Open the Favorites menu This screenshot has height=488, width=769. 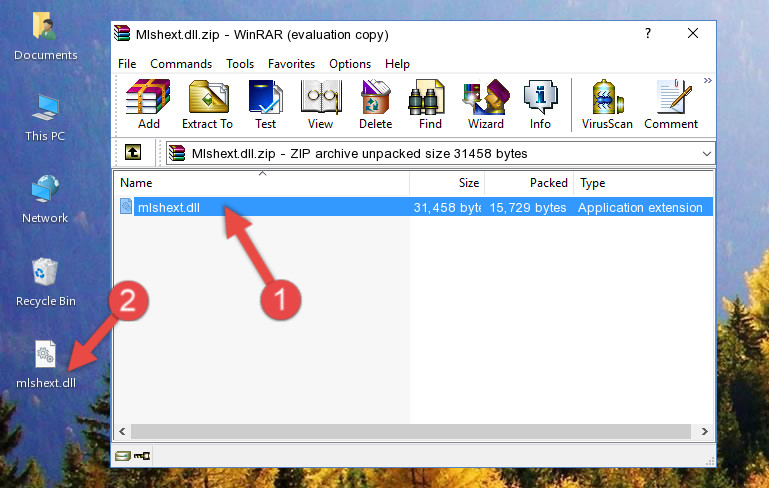291,64
